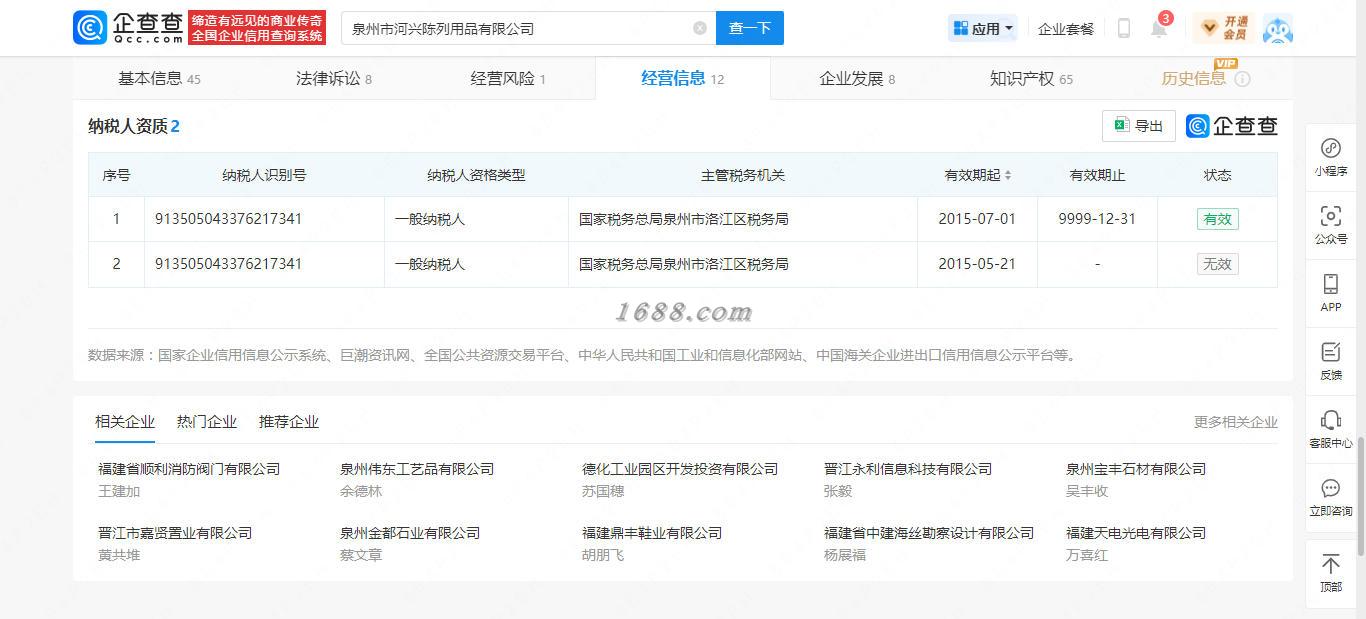Click the 2015-05-21 start date cell
The image size is (1366, 619).
977,264
